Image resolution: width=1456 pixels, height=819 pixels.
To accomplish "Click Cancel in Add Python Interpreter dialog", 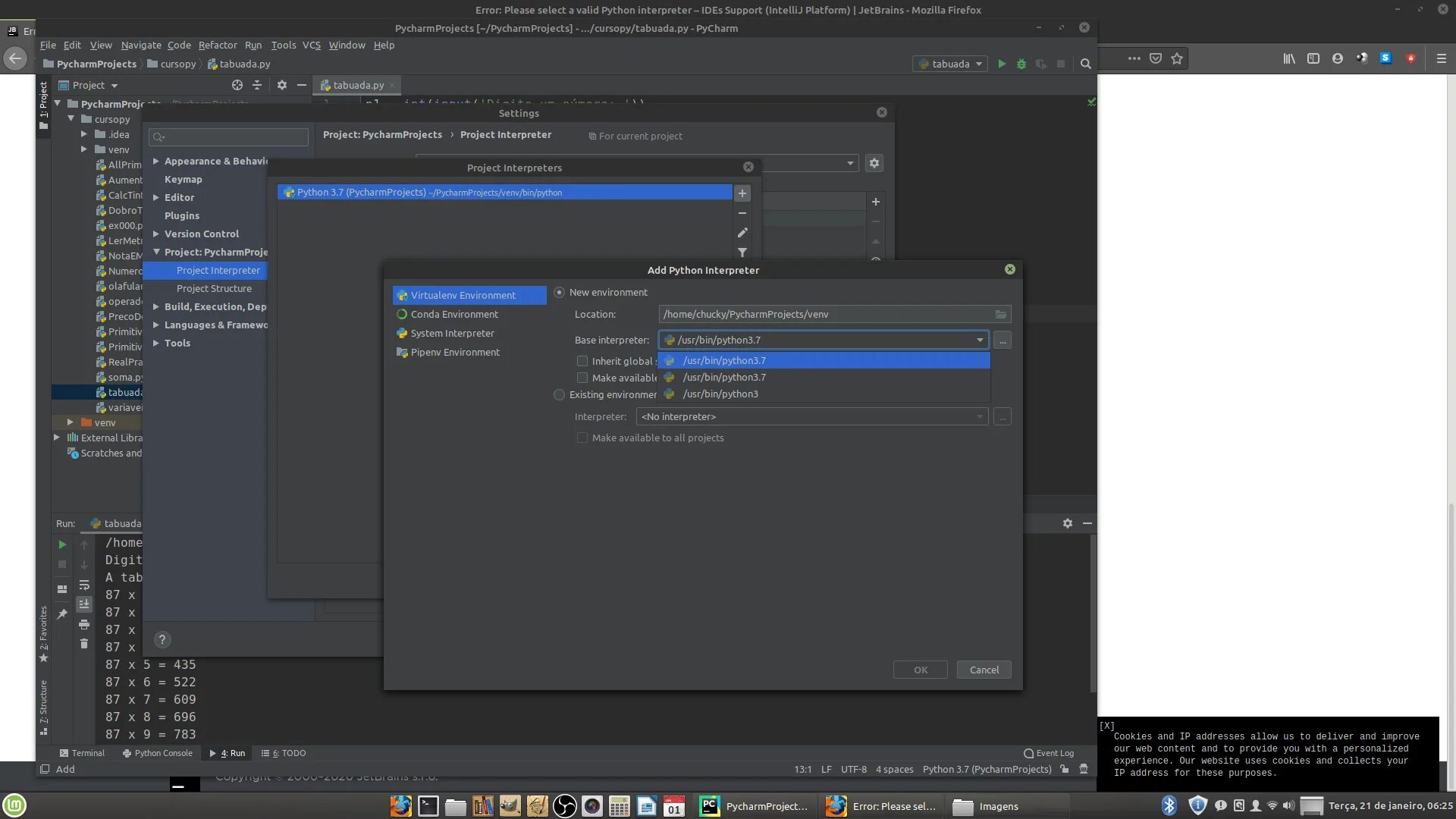I will [x=984, y=670].
